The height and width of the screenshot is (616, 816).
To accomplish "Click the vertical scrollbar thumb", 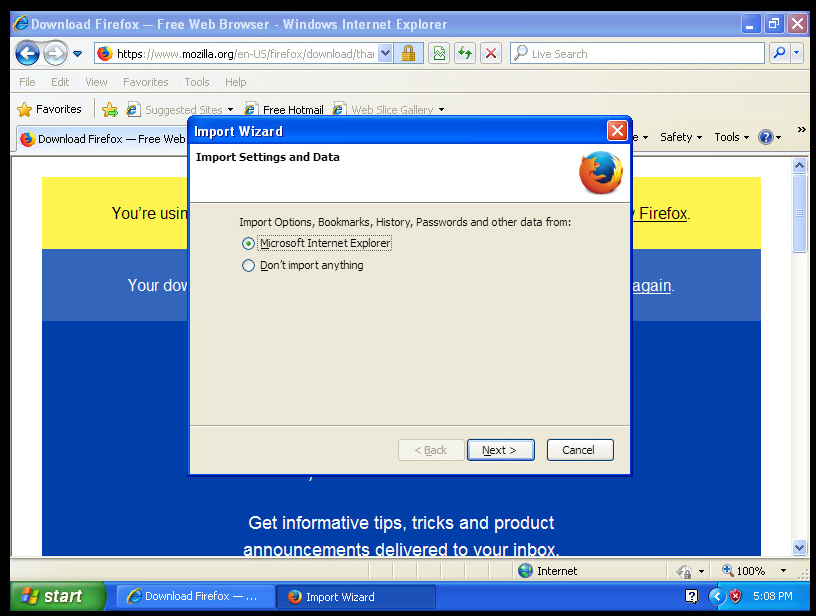I will (x=799, y=213).
